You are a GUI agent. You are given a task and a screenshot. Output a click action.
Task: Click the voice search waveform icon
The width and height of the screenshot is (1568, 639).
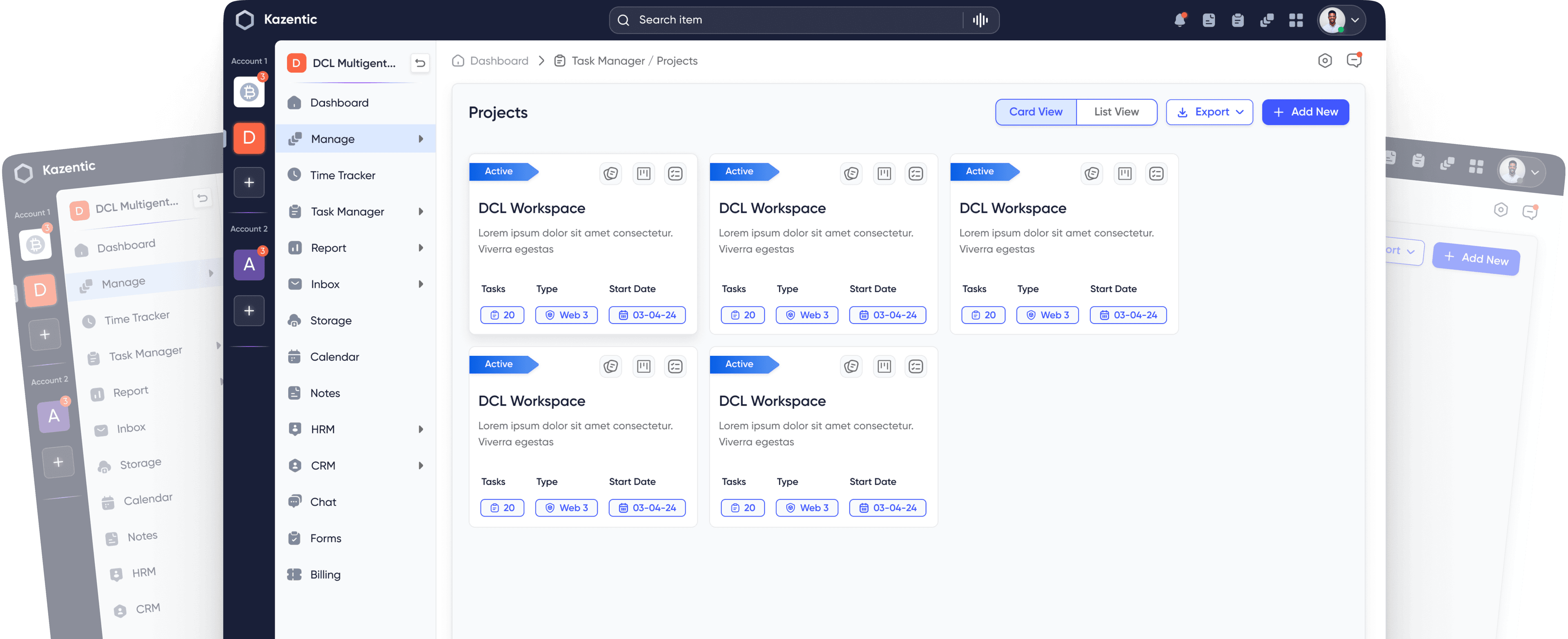coord(980,20)
